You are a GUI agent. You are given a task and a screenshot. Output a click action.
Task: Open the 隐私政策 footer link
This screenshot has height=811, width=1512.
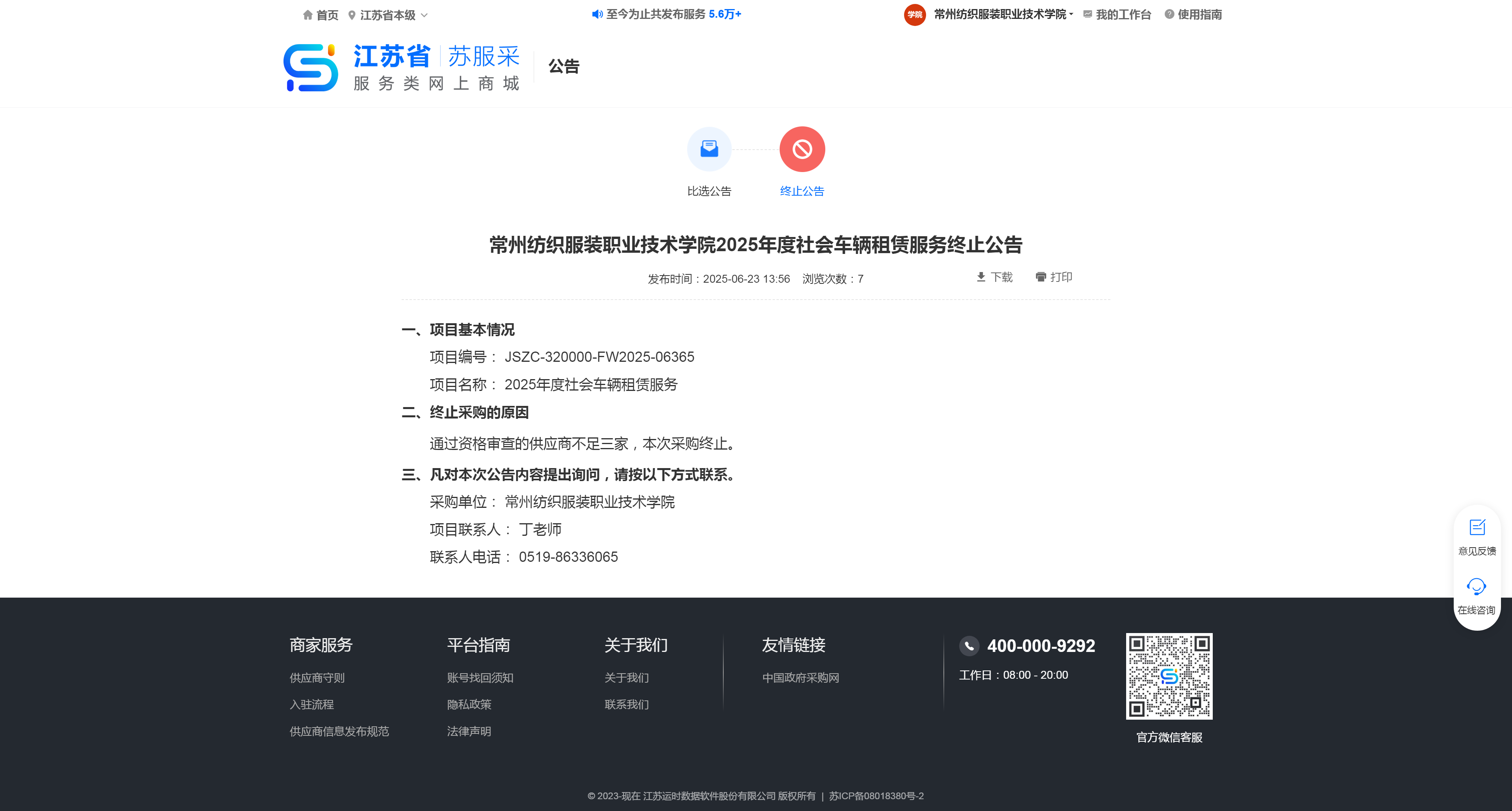point(469,704)
